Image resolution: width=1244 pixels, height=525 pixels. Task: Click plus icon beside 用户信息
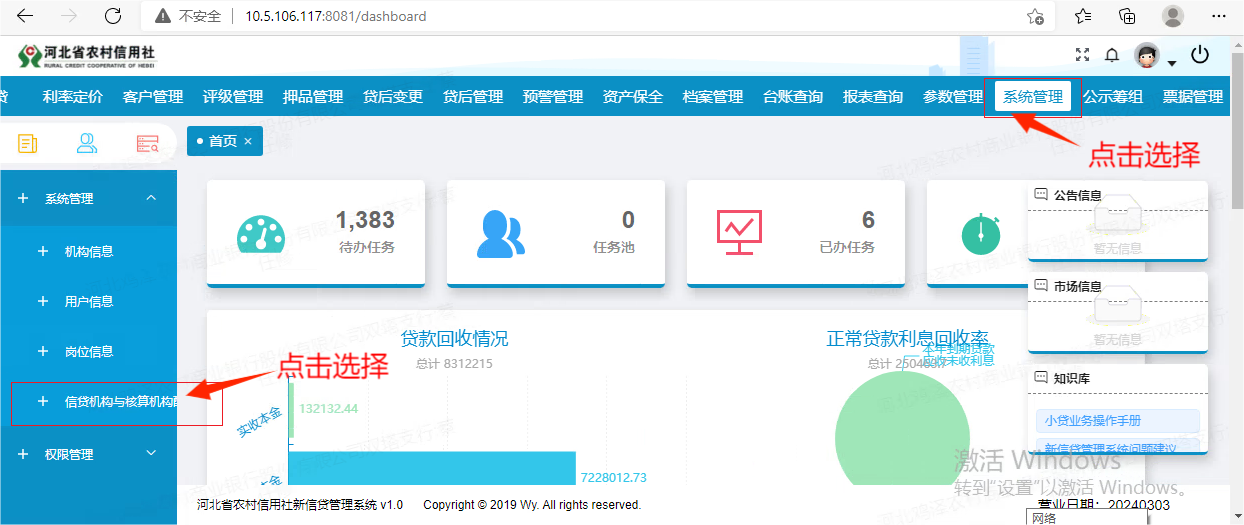[43, 302]
